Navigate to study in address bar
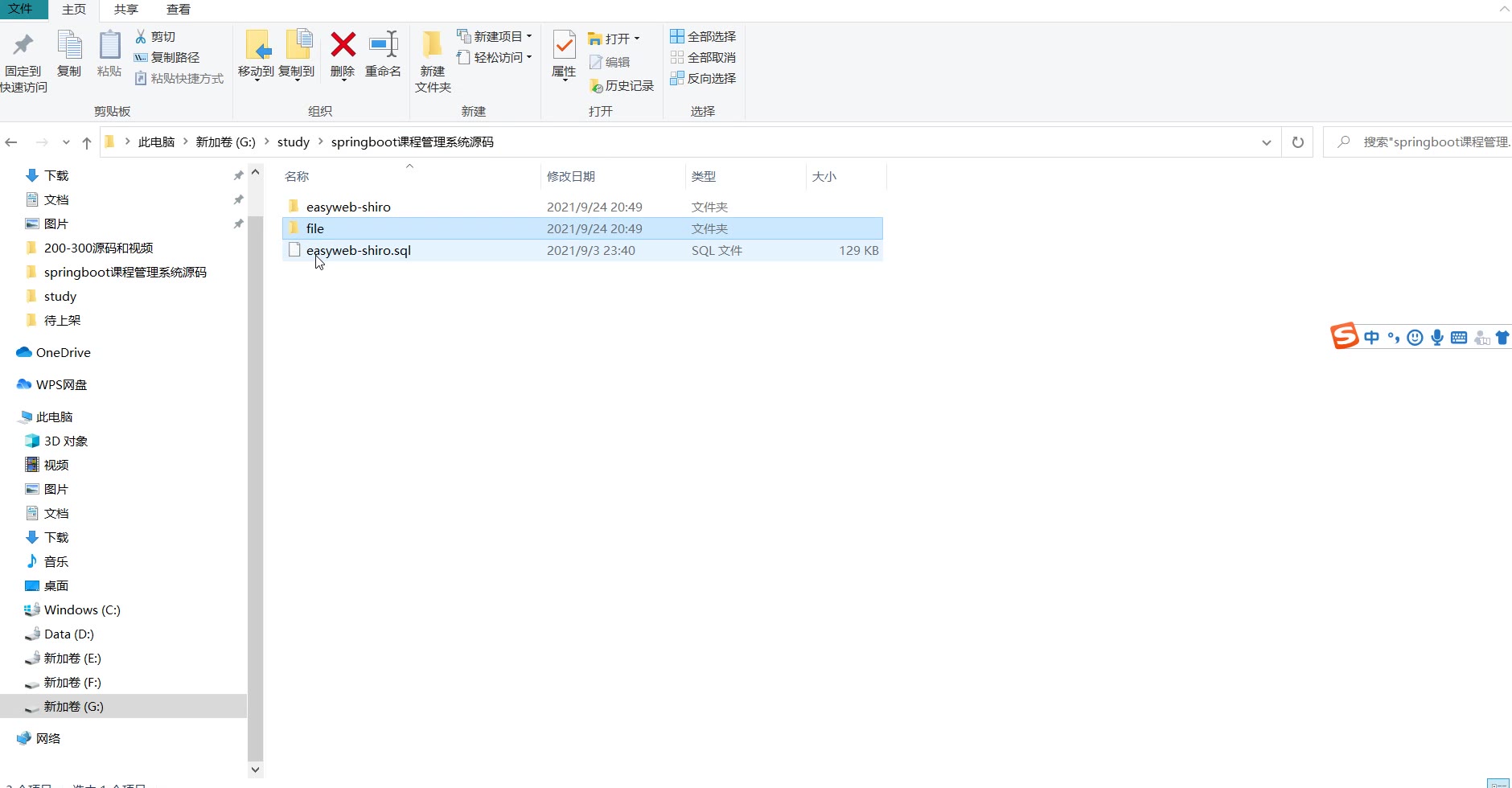1512x788 pixels. point(294,142)
